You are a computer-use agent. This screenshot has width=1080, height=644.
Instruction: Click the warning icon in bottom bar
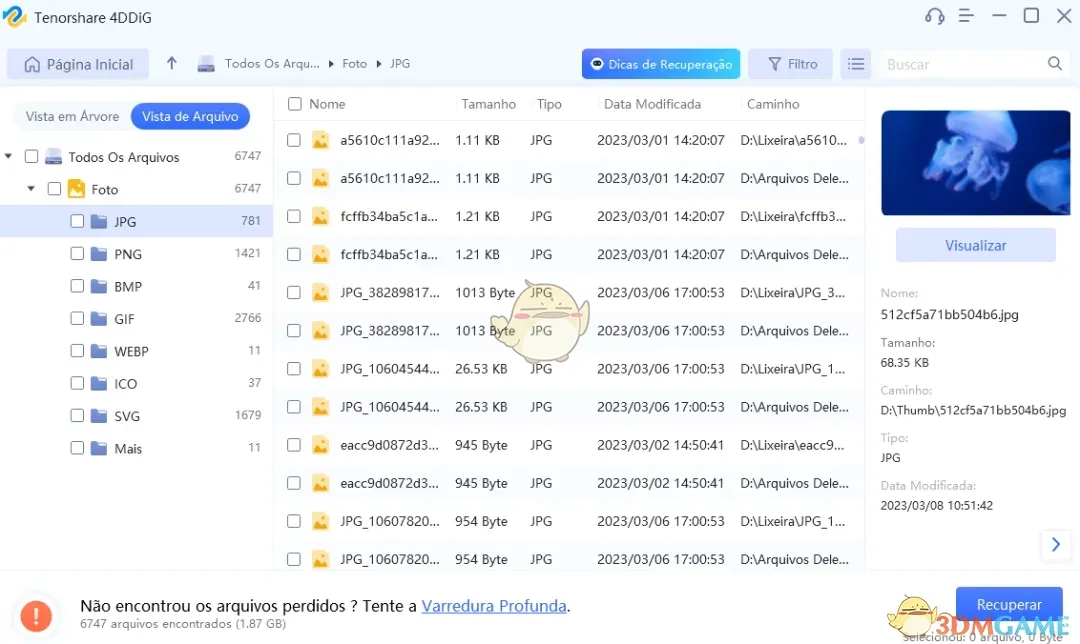pyautogui.click(x=36, y=616)
